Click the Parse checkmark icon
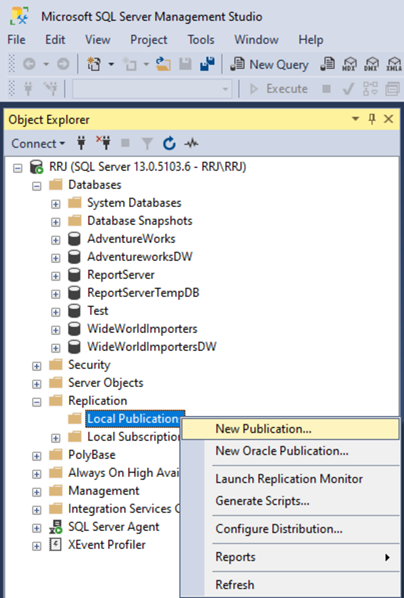The image size is (404, 598). [x=348, y=89]
